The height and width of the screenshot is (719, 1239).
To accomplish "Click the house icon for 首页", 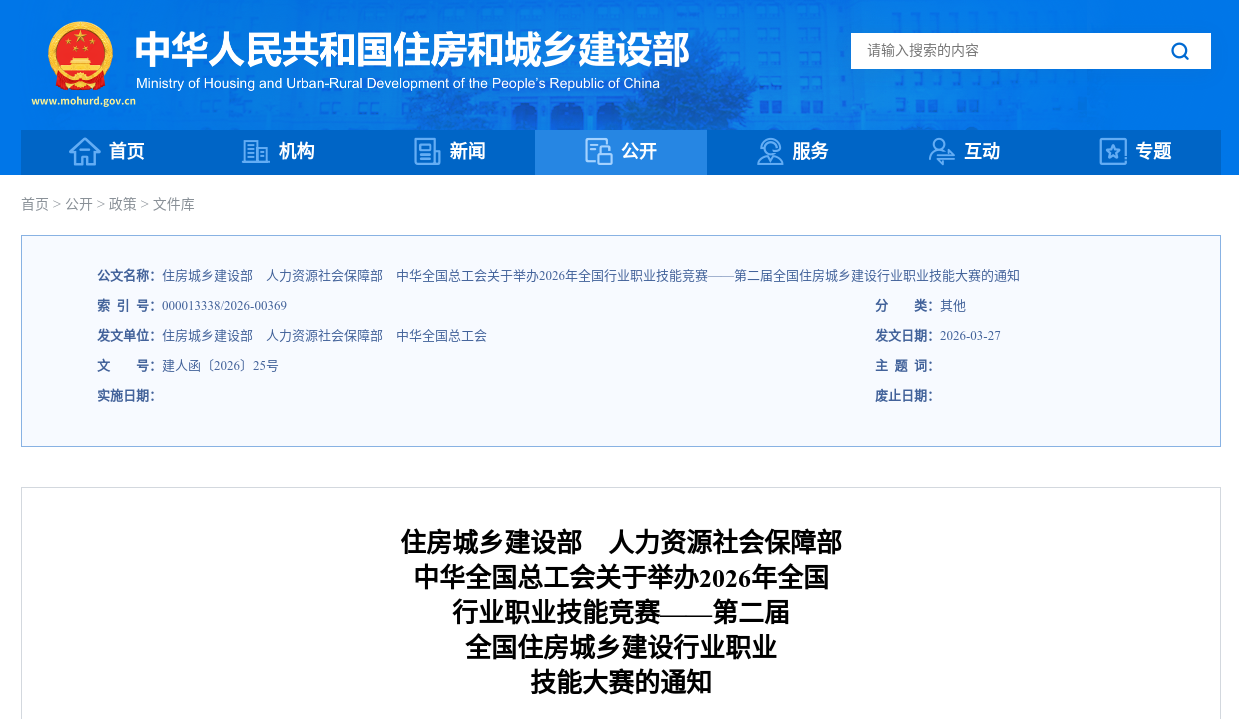I will (x=85, y=152).
